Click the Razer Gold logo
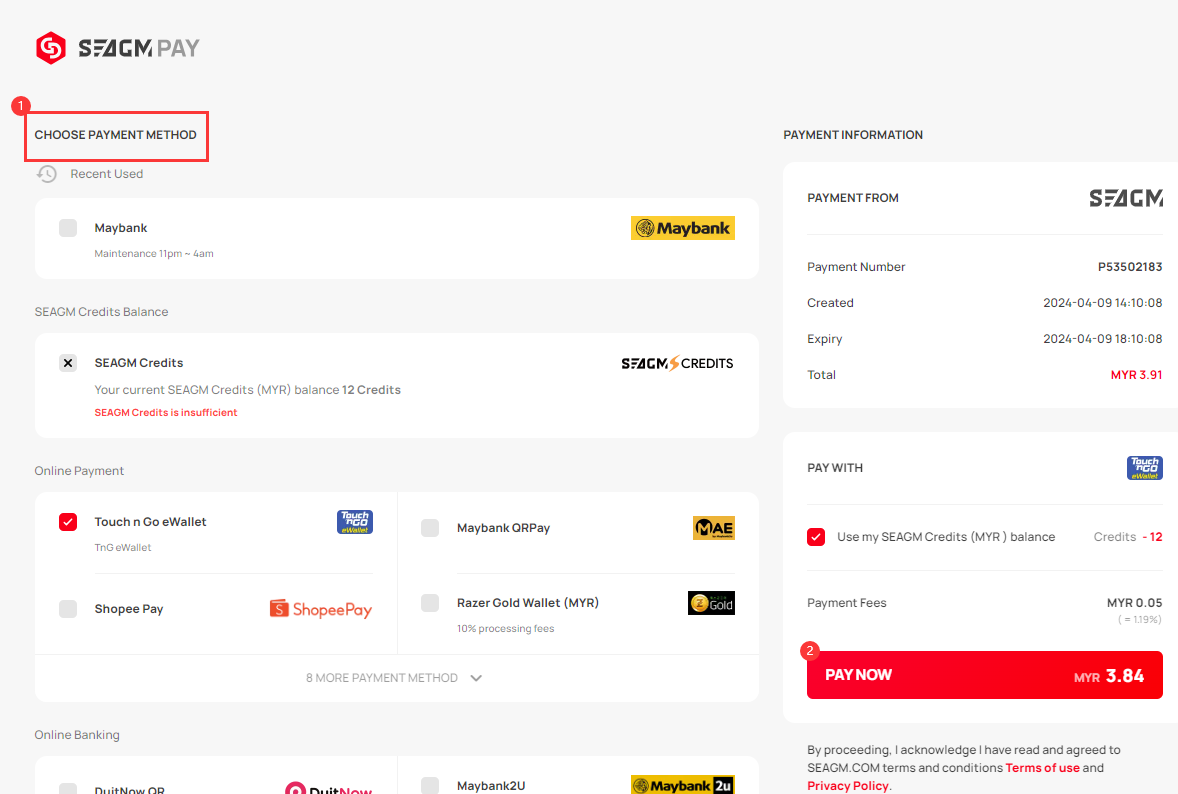The image size is (1178, 794). [x=711, y=603]
